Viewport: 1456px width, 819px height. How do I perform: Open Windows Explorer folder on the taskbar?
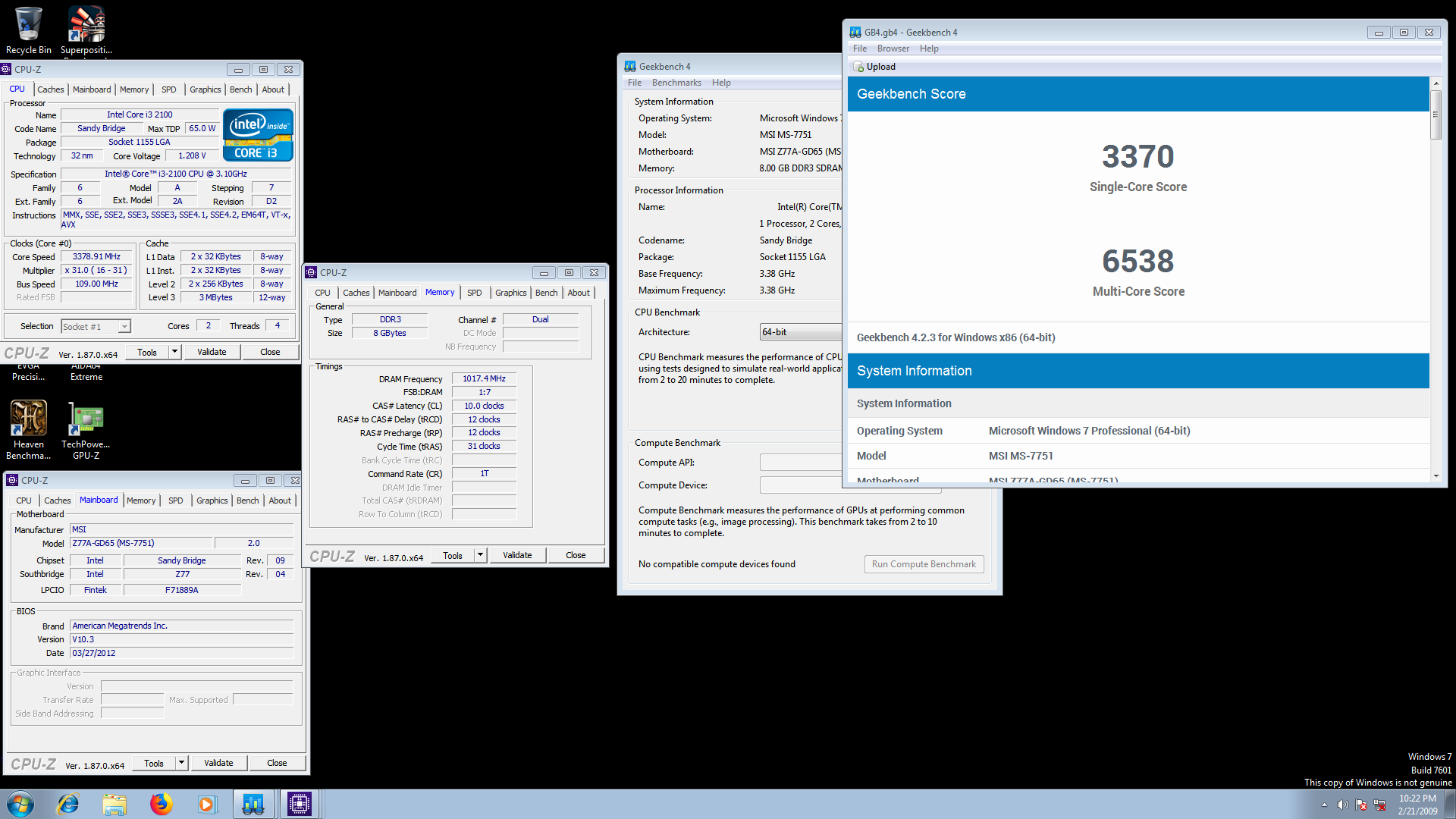coord(115,804)
